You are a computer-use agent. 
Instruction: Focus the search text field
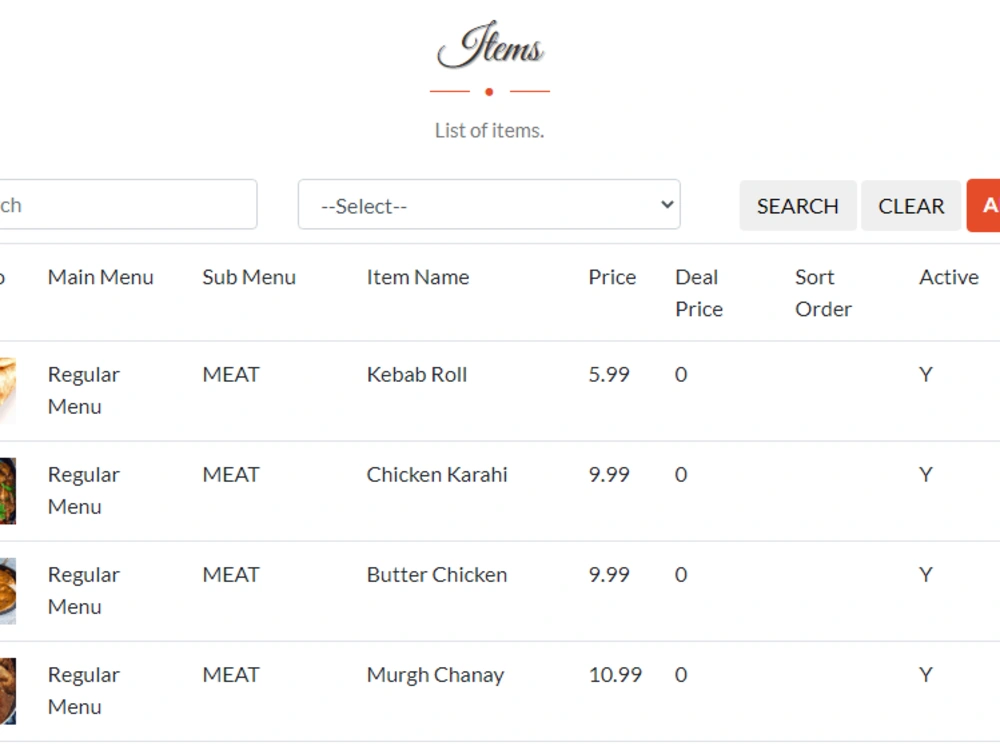coord(128,205)
